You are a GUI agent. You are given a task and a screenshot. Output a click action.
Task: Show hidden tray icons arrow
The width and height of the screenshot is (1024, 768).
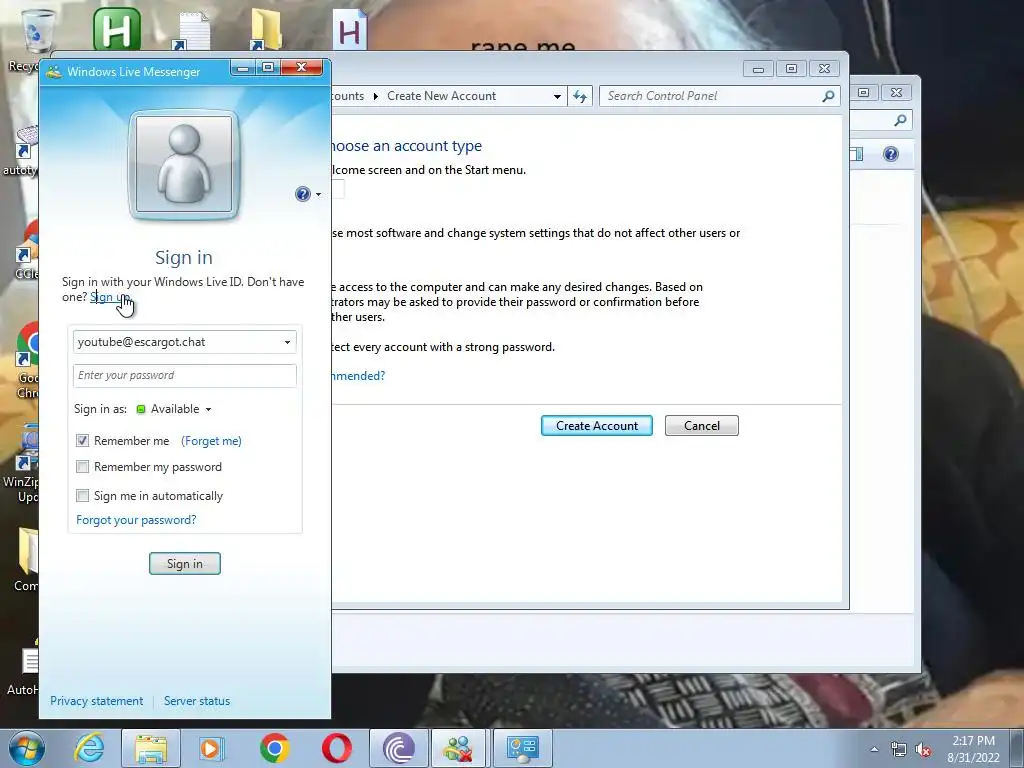(874, 749)
